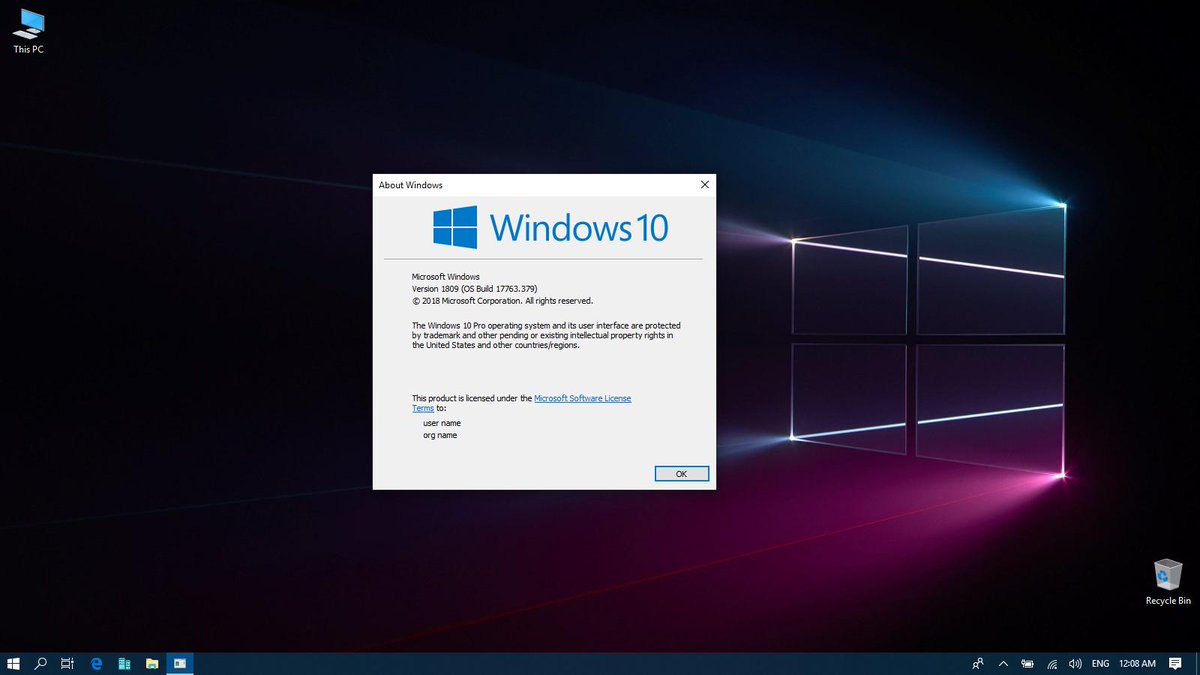Screen dimensions: 1200x675
Task: Close the About Windows dialog
Action: click(704, 185)
